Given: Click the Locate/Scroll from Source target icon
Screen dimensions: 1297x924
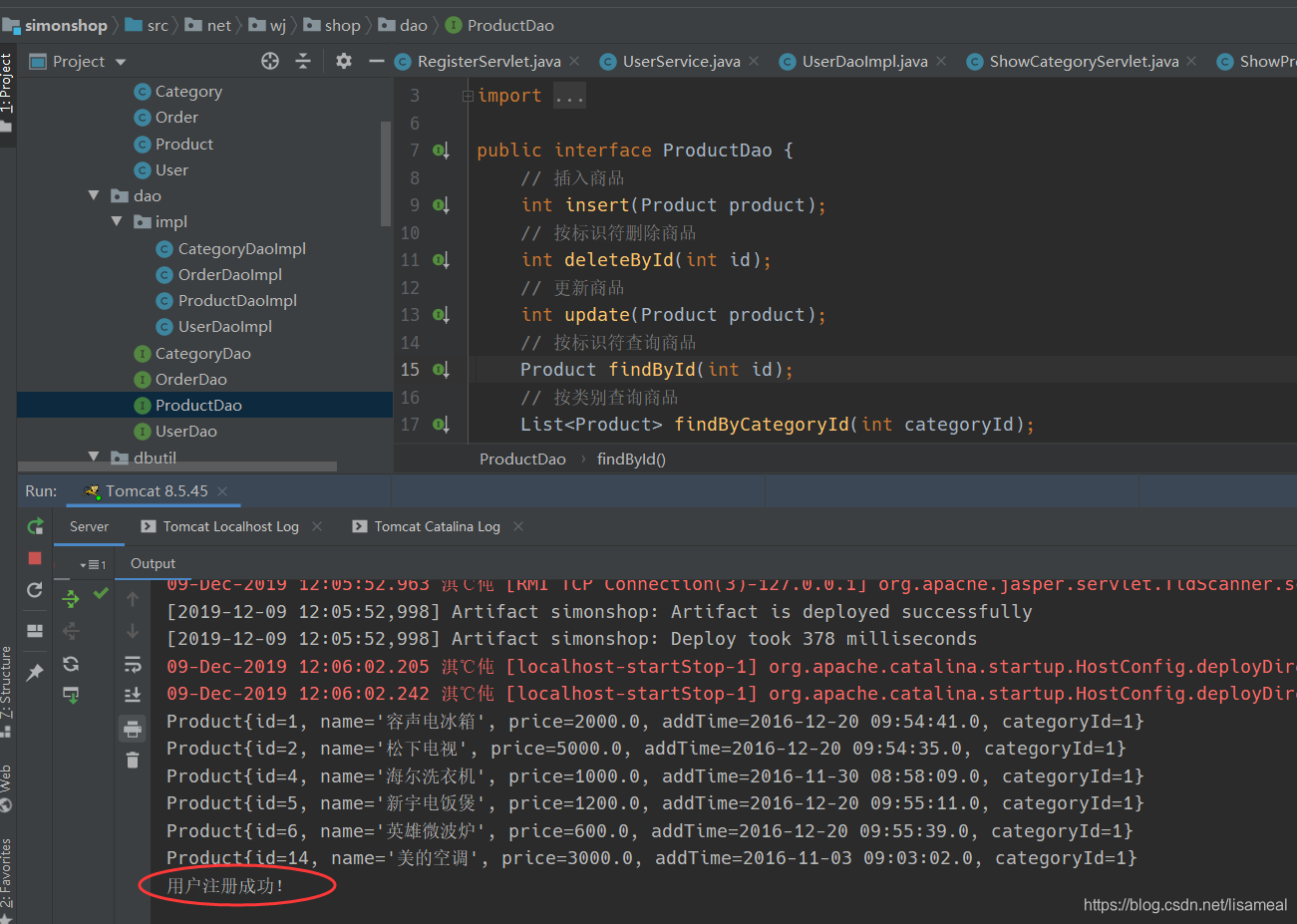Looking at the screenshot, I should pos(270,61).
